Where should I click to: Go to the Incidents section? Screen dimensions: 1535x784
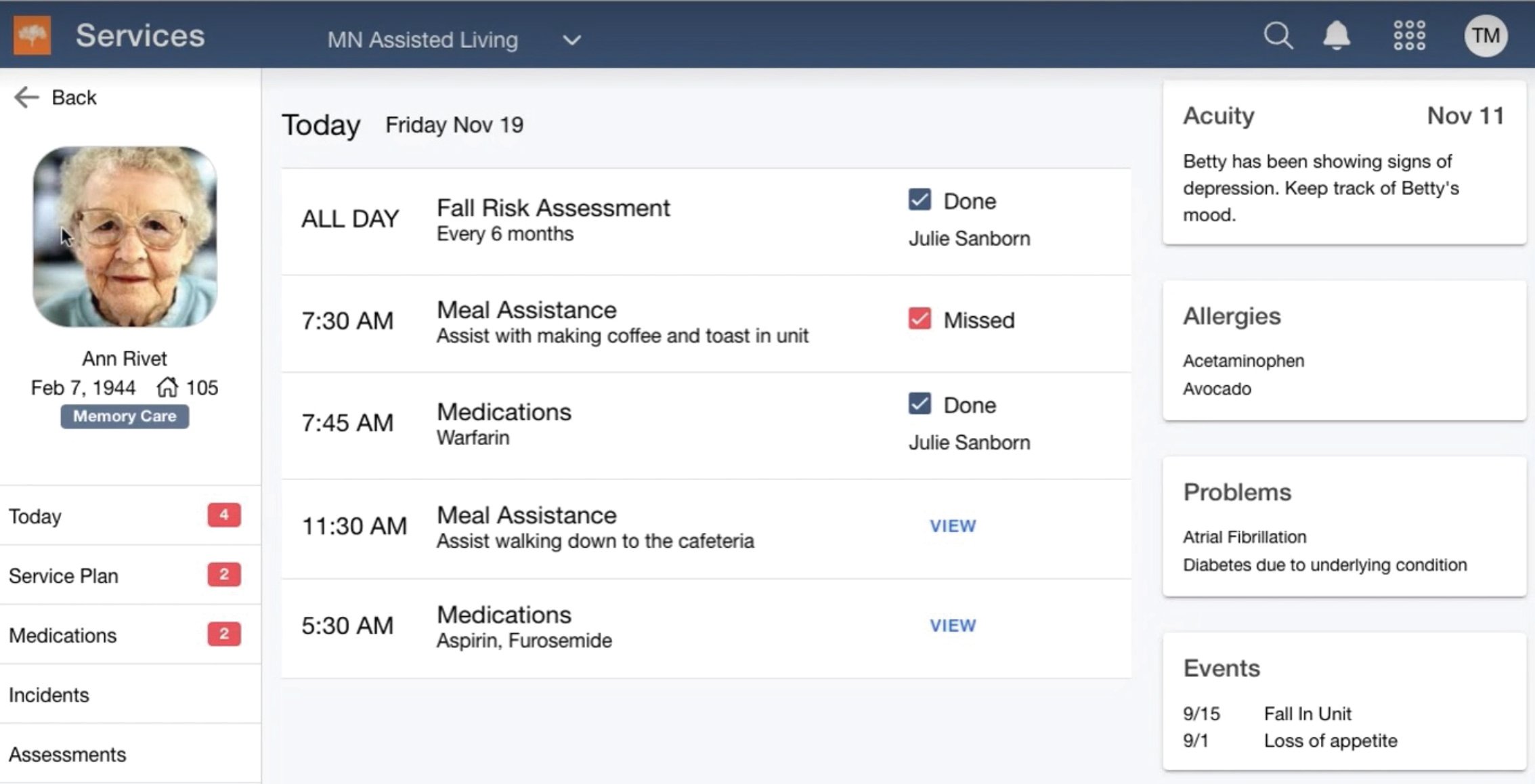click(x=49, y=695)
